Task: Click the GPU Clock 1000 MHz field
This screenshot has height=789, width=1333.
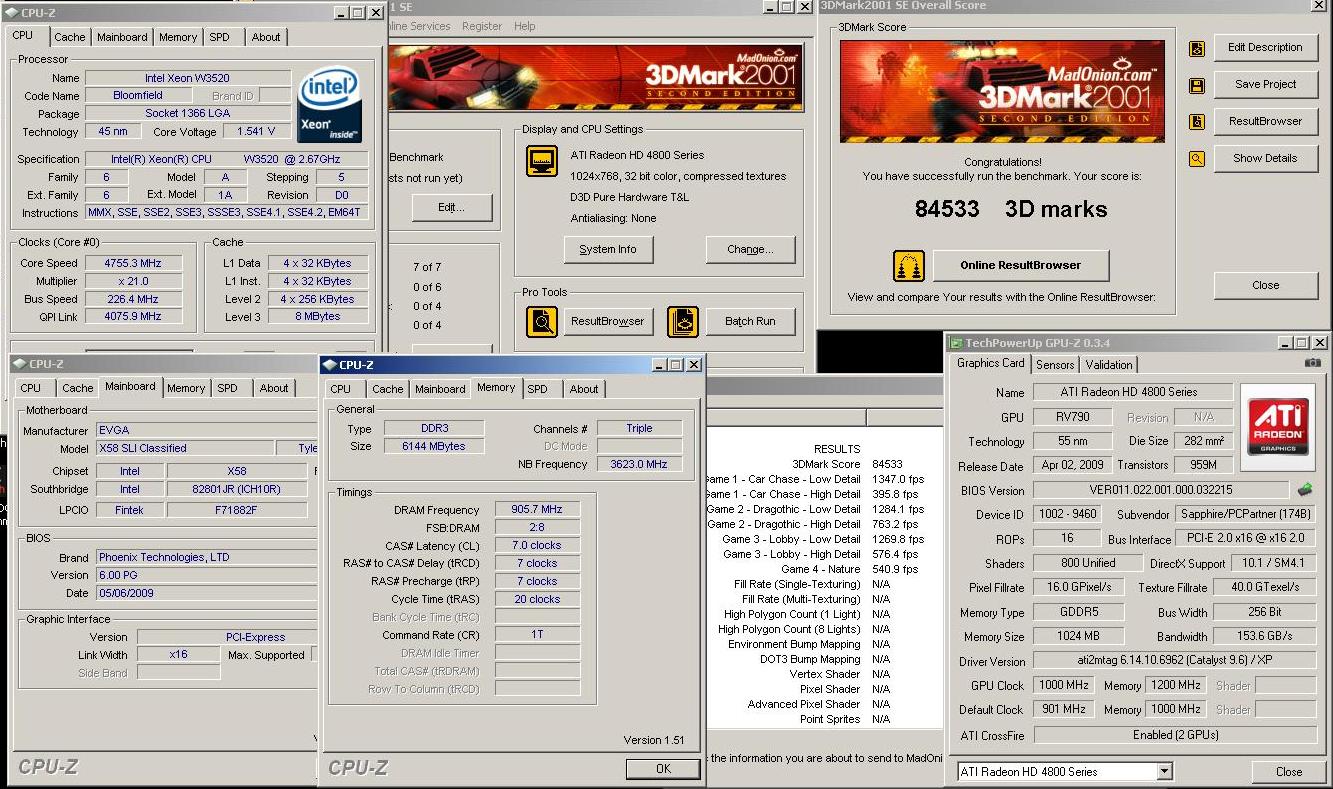Action: (1064, 685)
